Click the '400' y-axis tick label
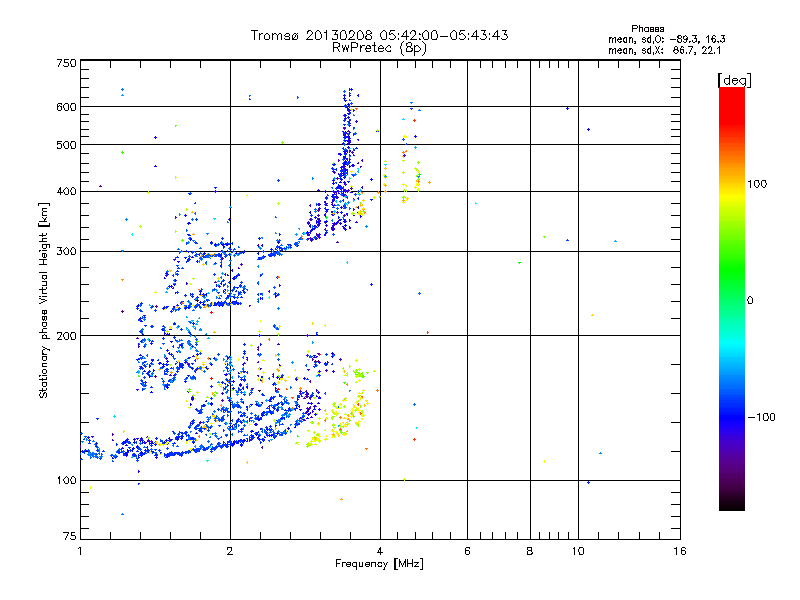Viewport: 800px width, 600px height. pos(66,192)
